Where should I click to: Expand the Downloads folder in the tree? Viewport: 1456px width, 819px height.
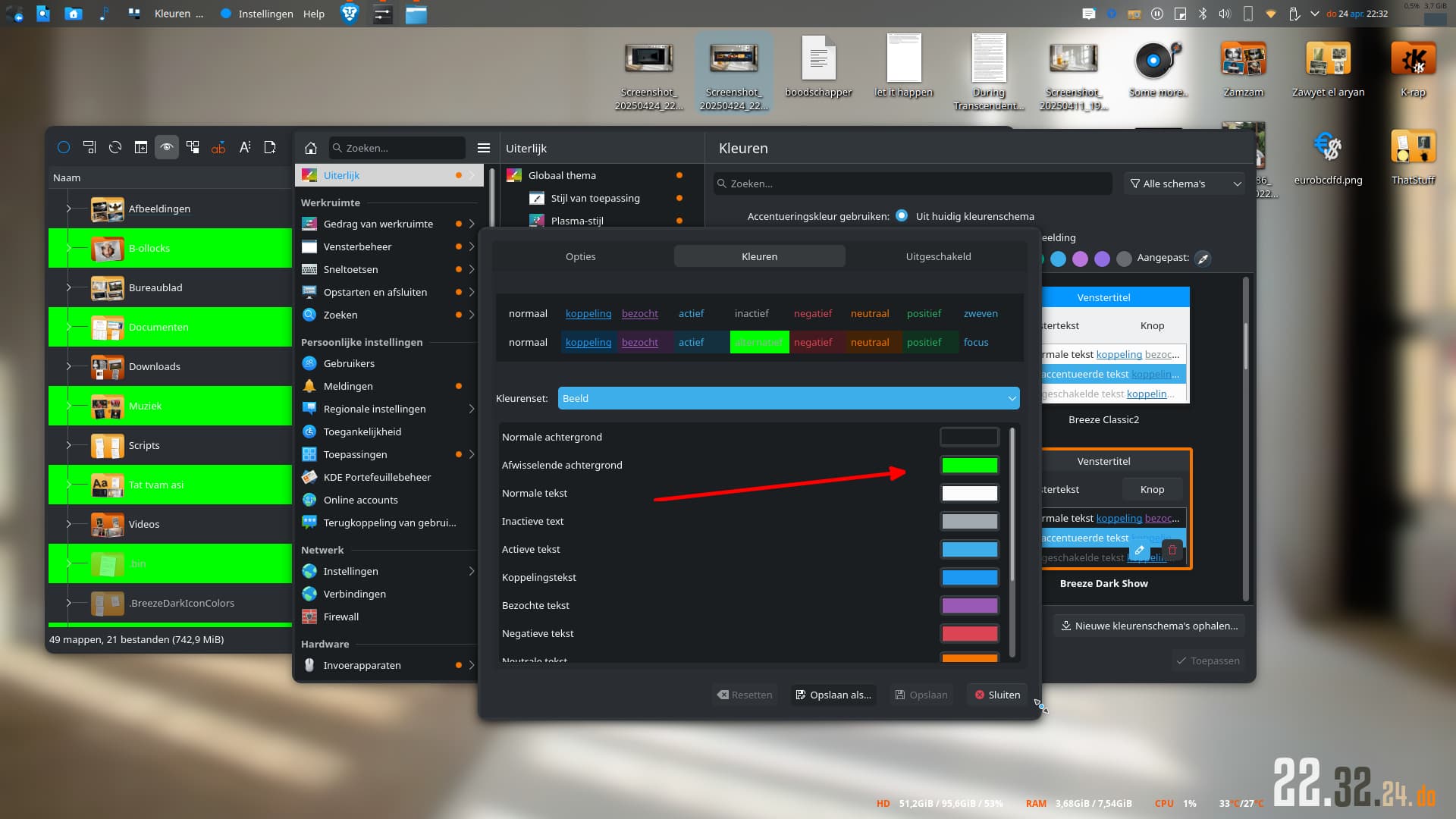coord(68,366)
